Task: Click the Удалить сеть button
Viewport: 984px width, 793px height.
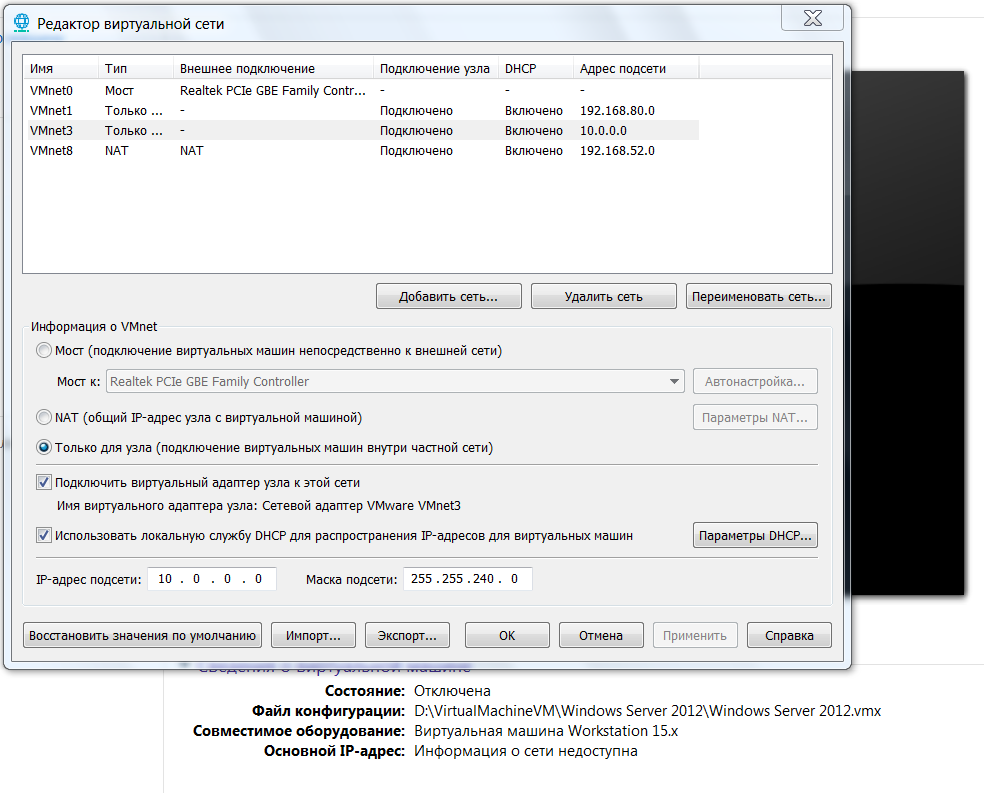Action: [604, 297]
